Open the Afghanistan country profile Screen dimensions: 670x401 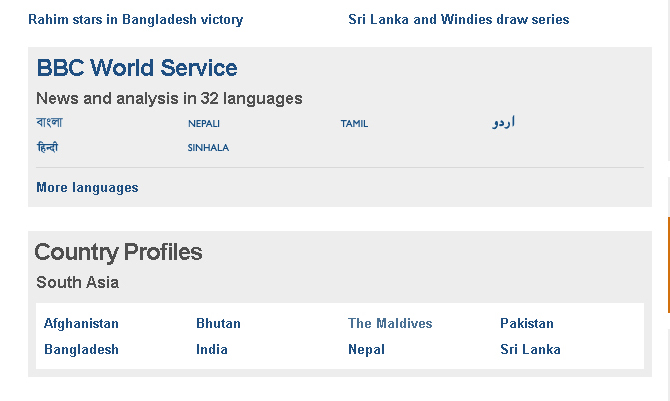[x=81, y=323]
